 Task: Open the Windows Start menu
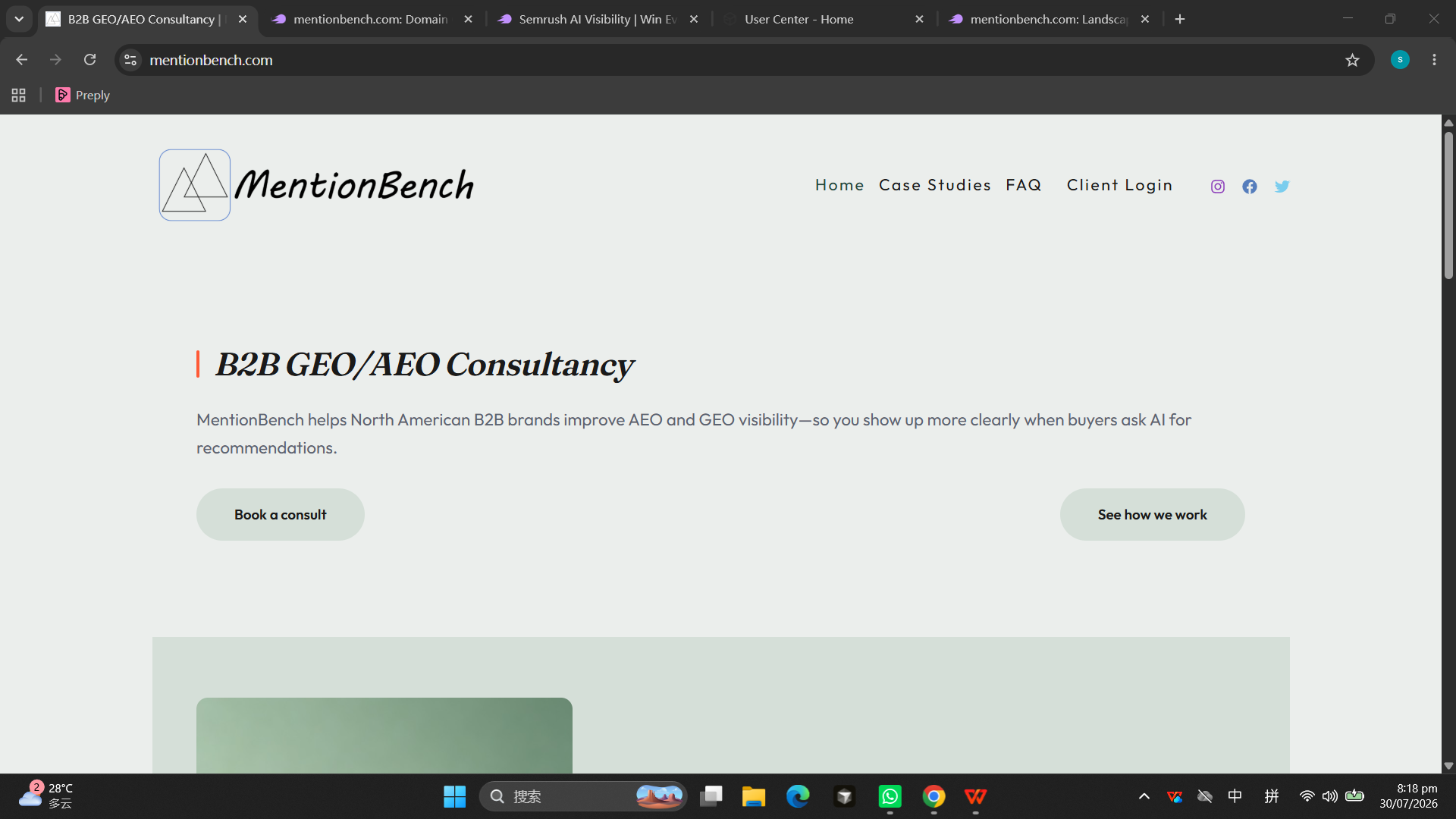pyautogui.click(x=454, y=796)
